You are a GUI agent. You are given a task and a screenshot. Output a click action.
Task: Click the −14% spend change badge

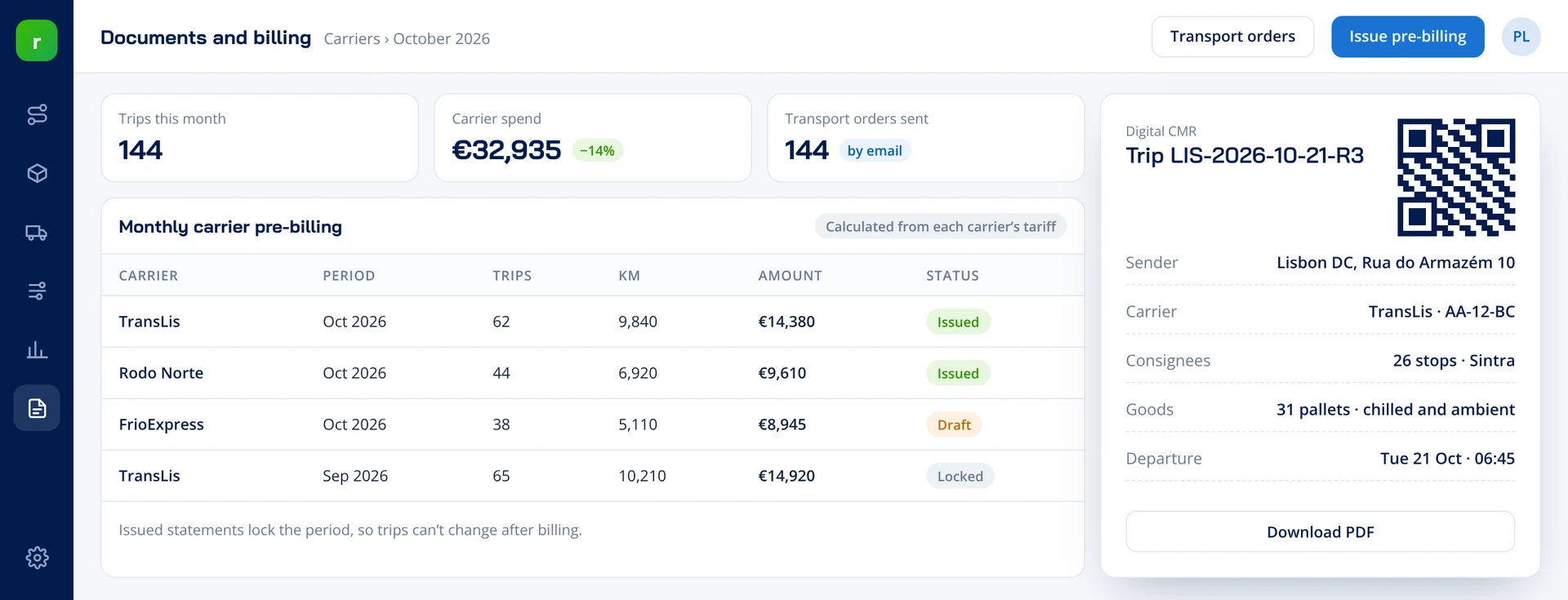click(597, 150)
